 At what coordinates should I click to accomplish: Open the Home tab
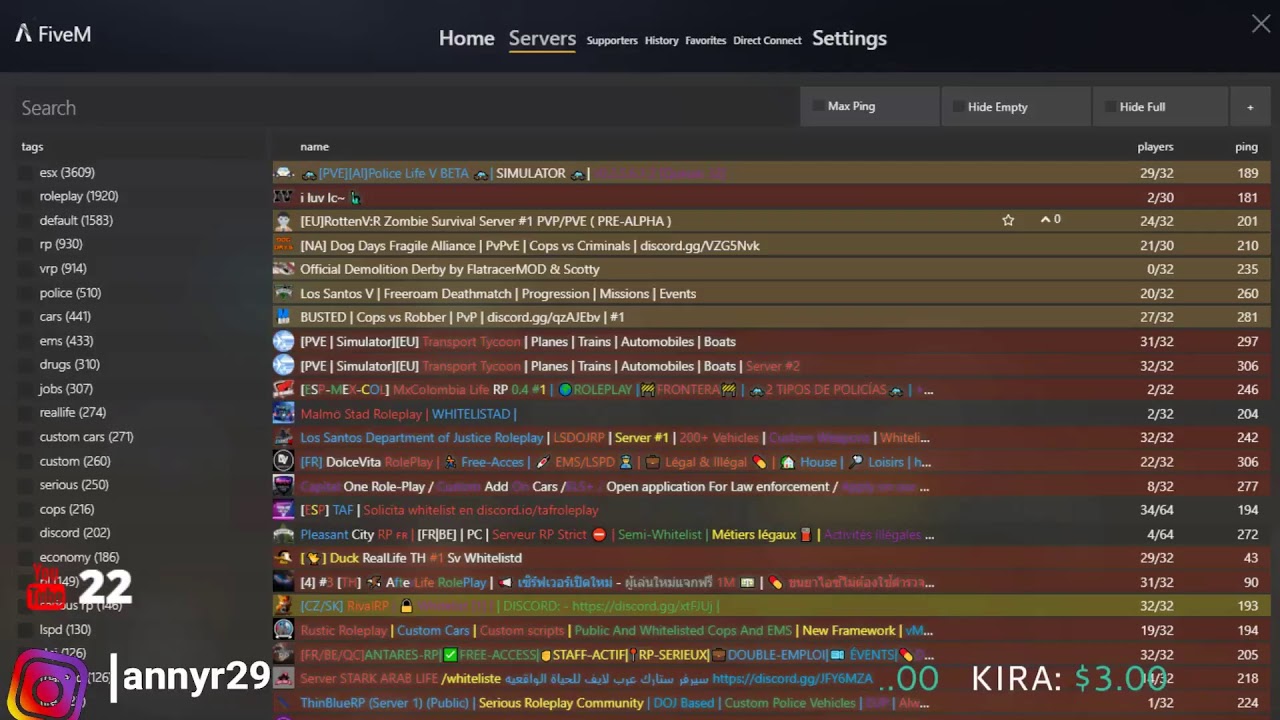coord(466,38)
